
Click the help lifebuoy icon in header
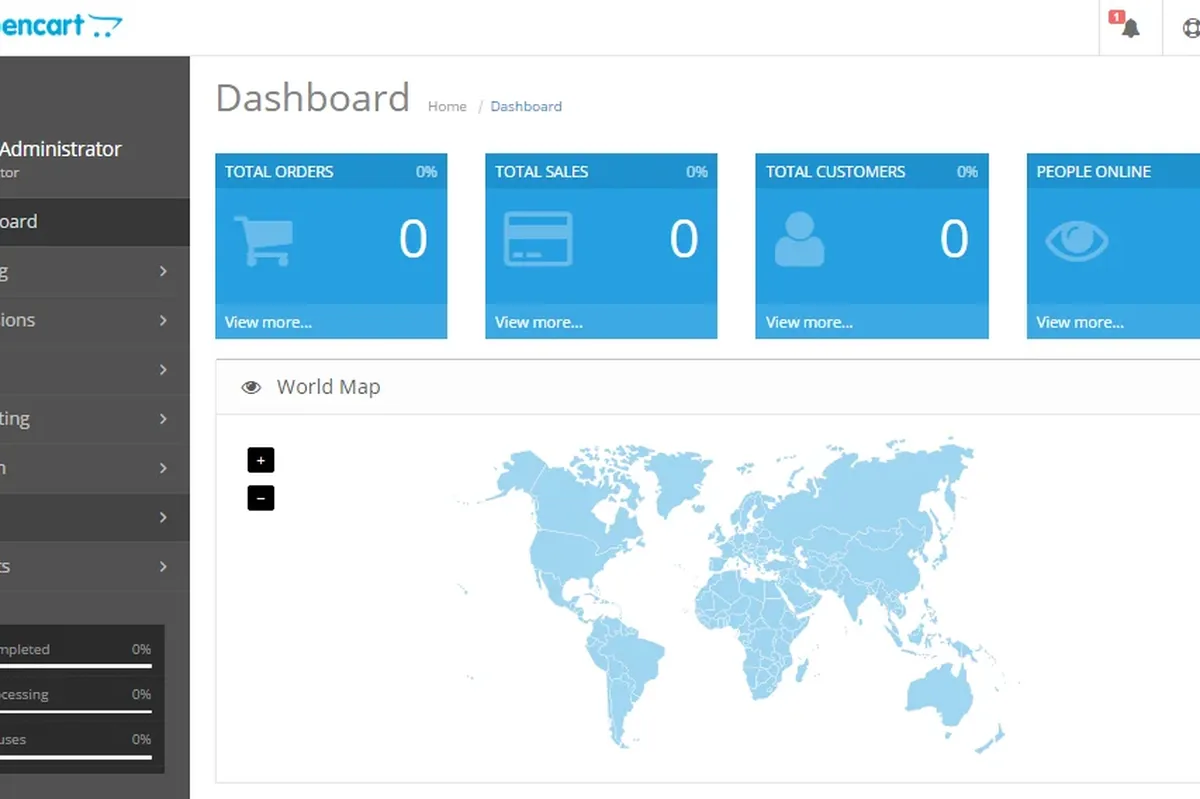coord(1190,27)
